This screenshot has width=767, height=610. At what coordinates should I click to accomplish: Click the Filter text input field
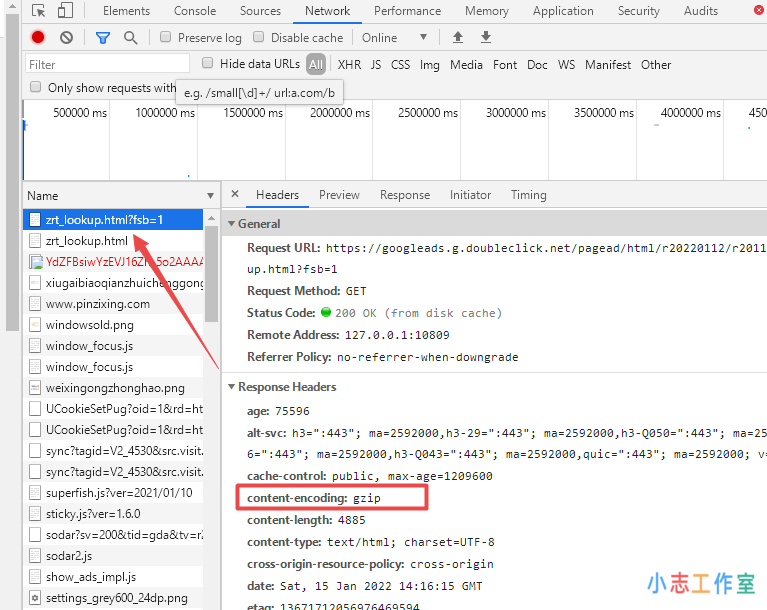[107, 64]
